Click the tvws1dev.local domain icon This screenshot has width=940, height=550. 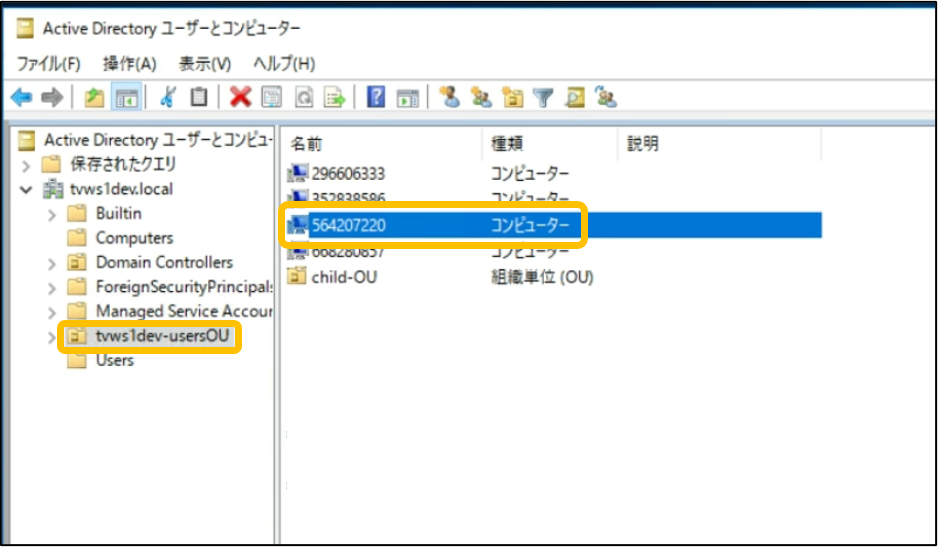tap(53, 189)
